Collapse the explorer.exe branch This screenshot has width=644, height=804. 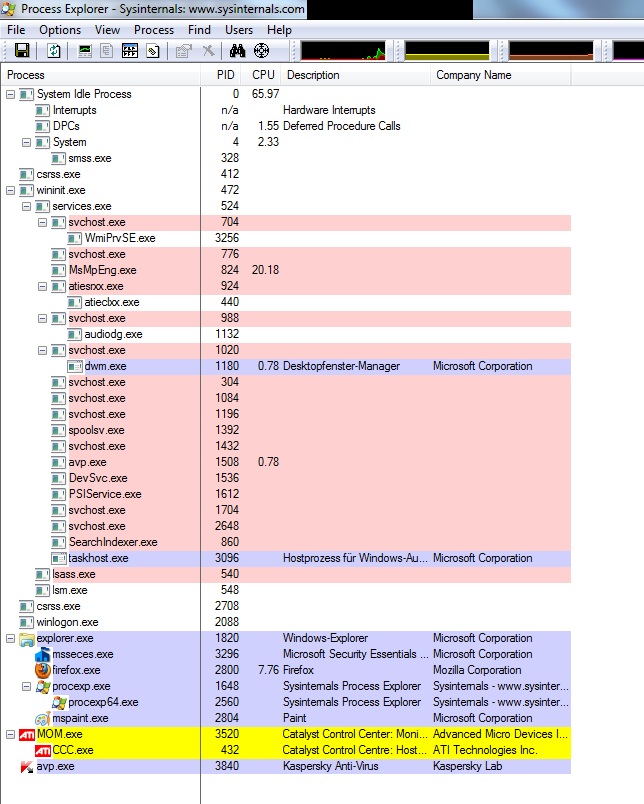(x=10, y=638)
